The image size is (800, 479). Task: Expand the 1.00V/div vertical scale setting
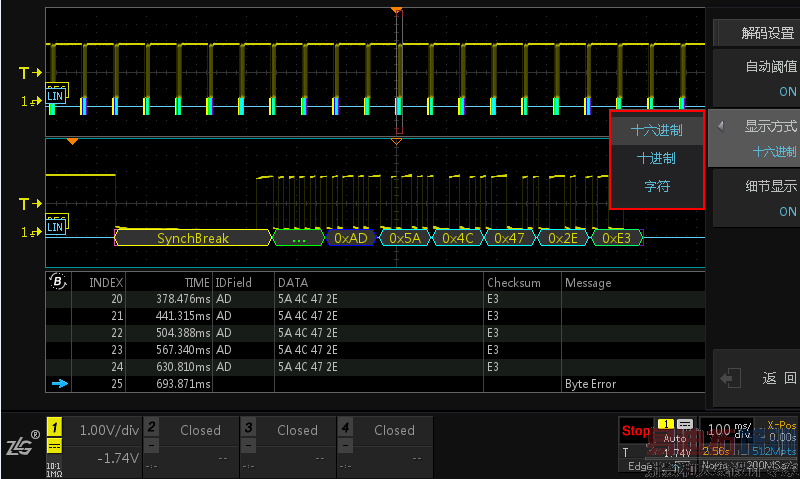[108, 430]
